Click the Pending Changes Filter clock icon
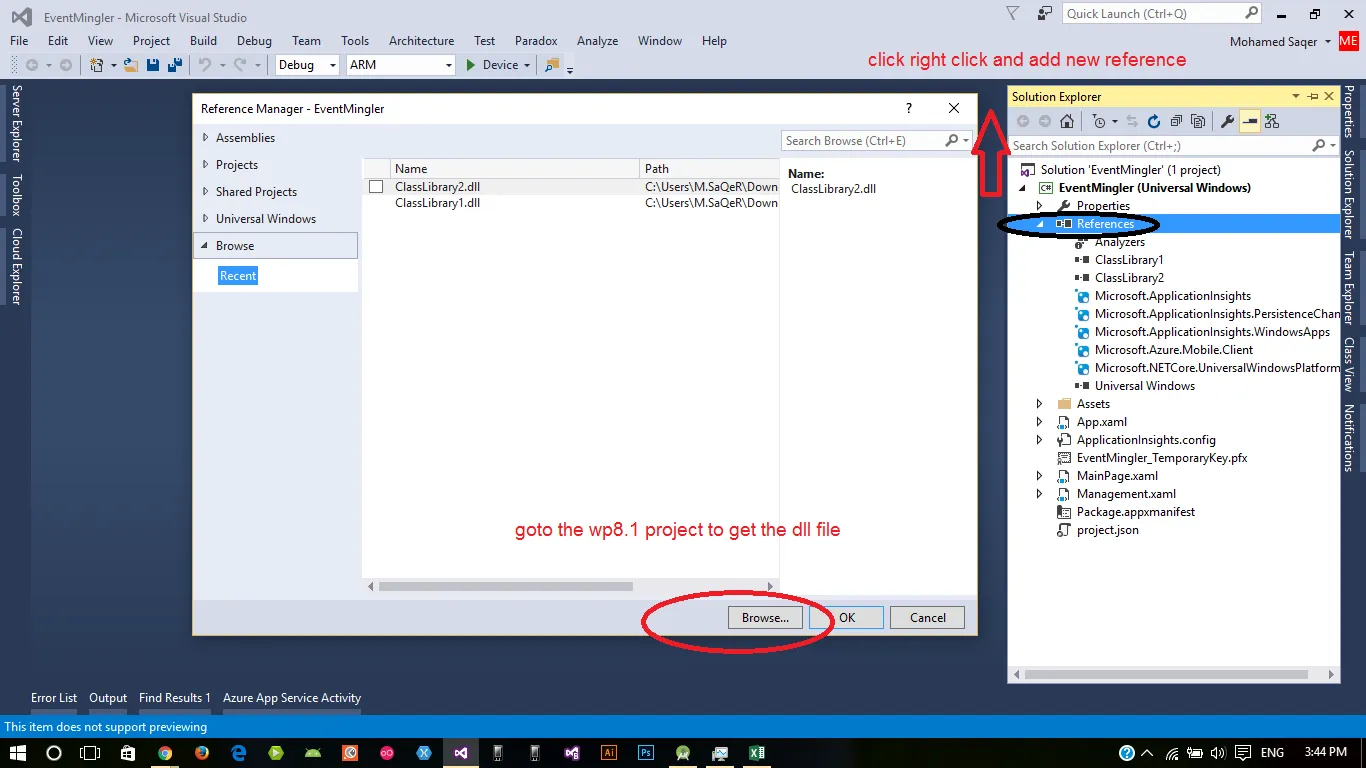 click(x=1099, y=121)
